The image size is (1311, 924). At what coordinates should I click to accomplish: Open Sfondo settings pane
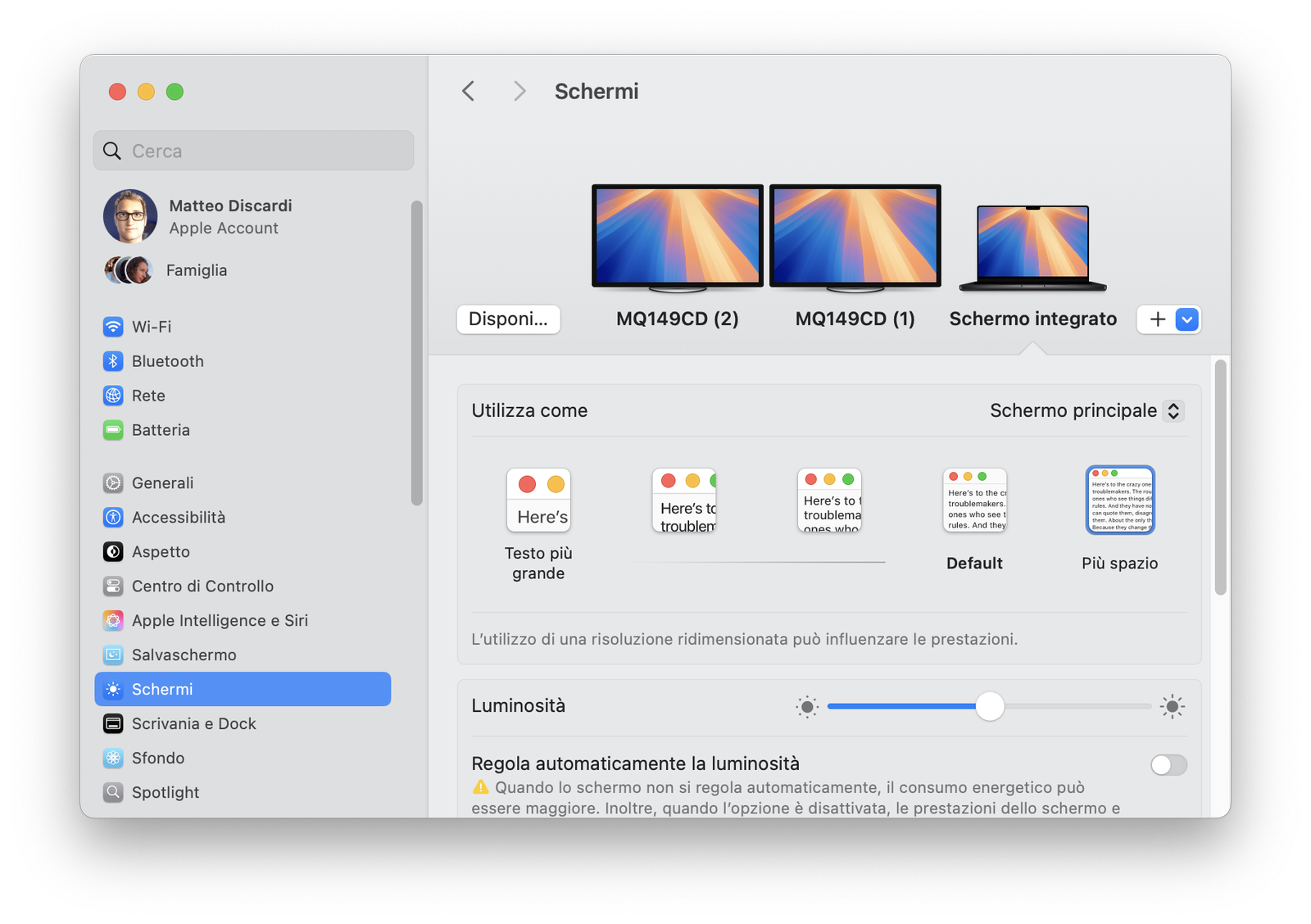click(243, 759)
